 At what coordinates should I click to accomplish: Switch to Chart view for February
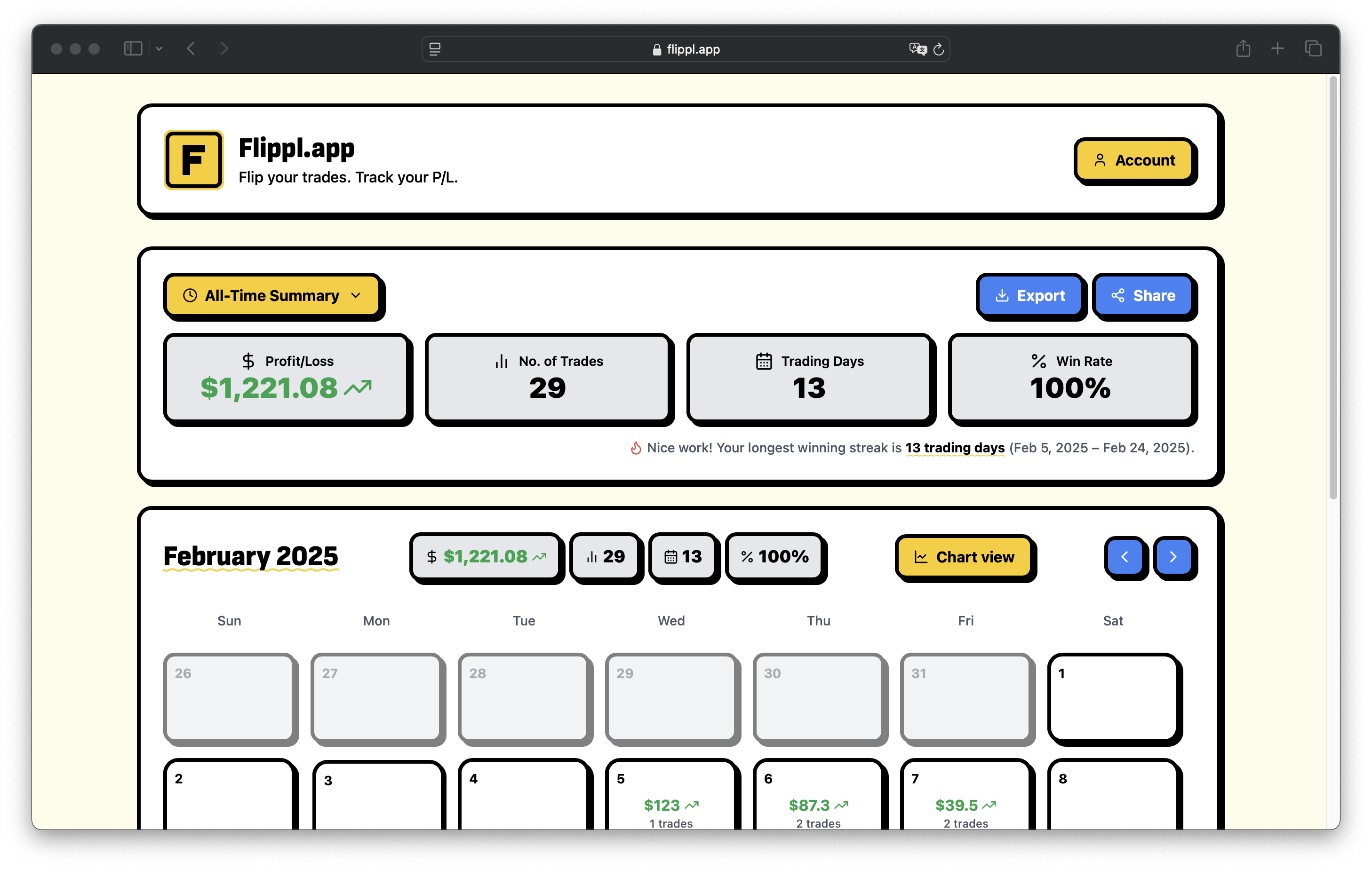pyautogui.click(x=965, y=557)
